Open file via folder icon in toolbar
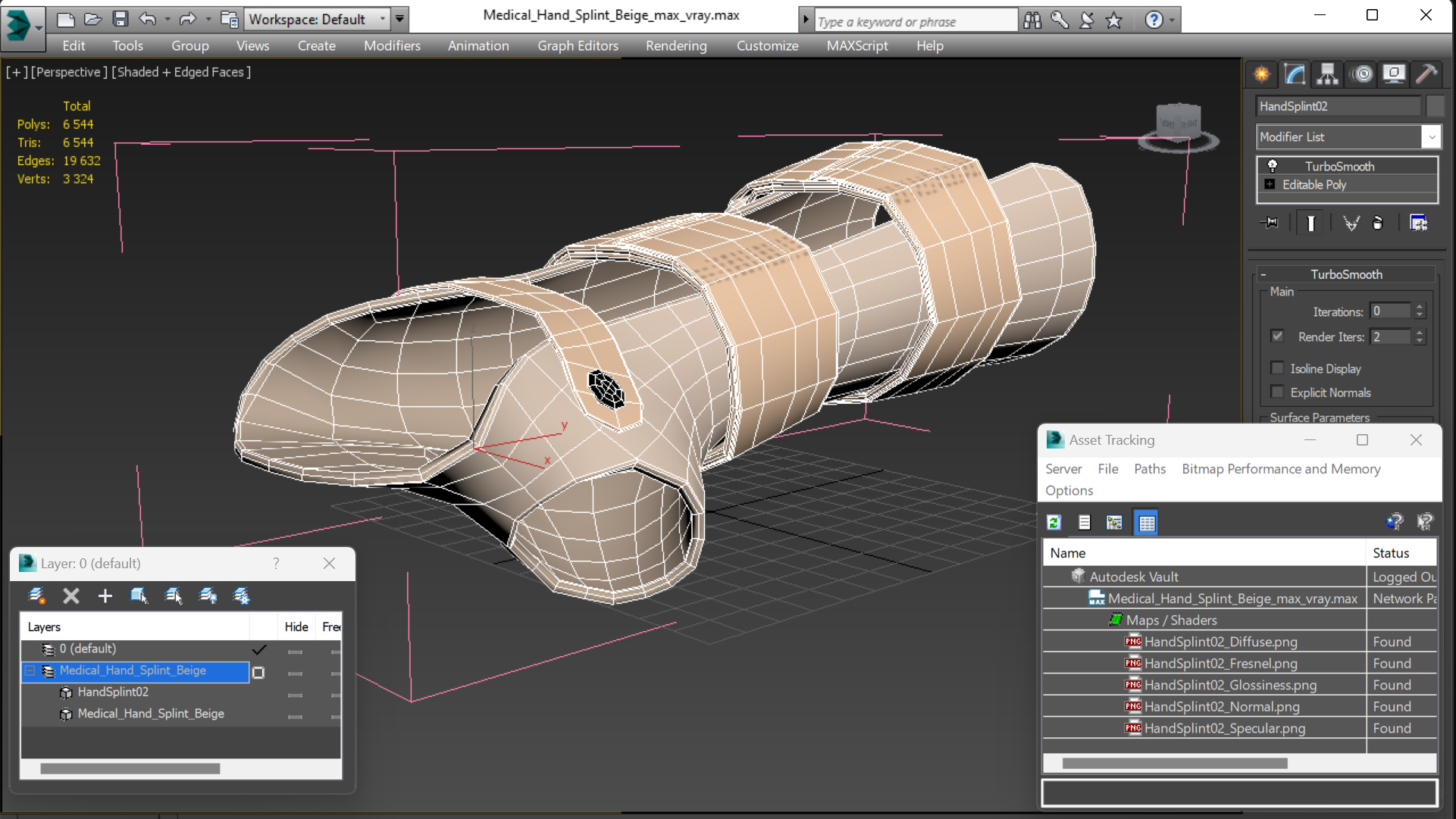Image resolution: width=1456 pixels, height=819 pixels. tap(92, 19)
